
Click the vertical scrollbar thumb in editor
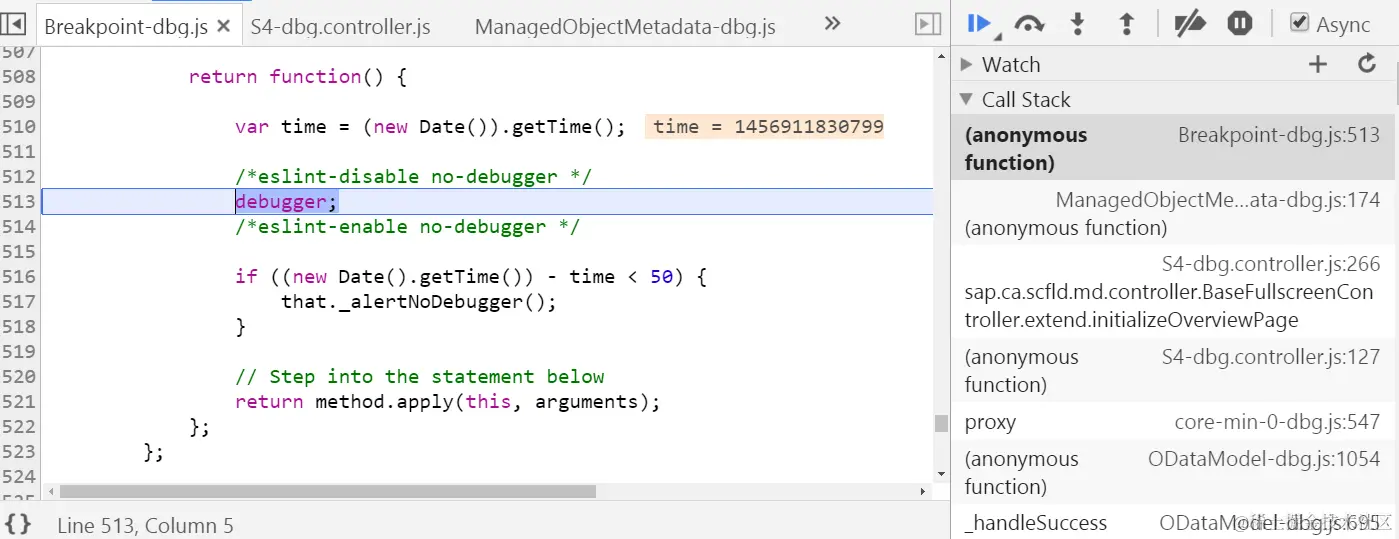(941, 423)
